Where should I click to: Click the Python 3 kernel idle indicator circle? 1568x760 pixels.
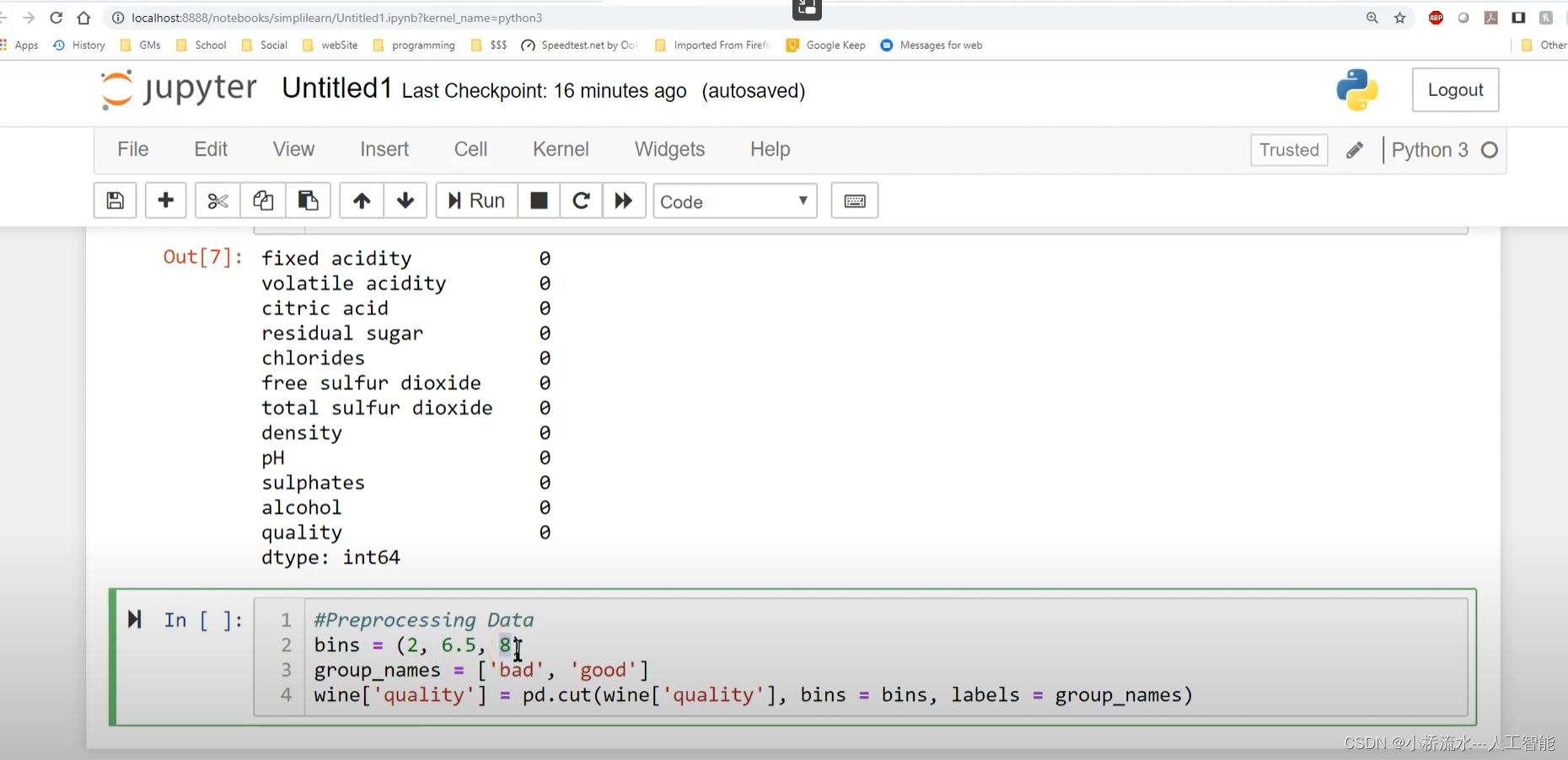coord(1490,150)
